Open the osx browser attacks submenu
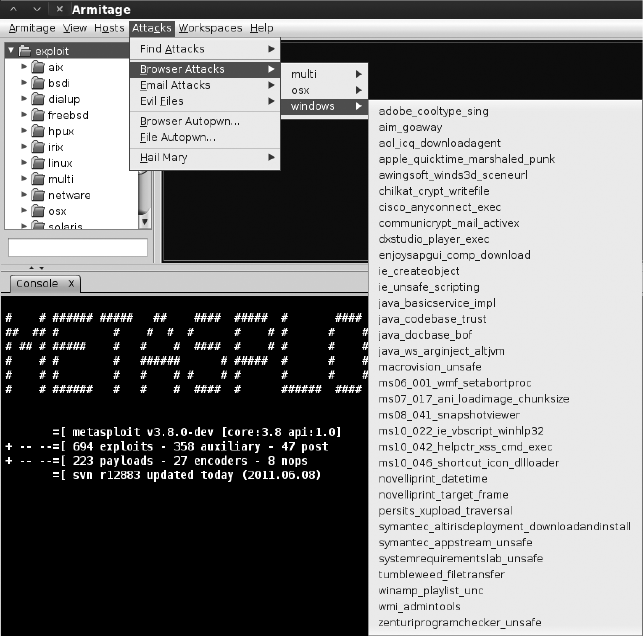This screenshot has width=643, height=636. click(324, 90)
